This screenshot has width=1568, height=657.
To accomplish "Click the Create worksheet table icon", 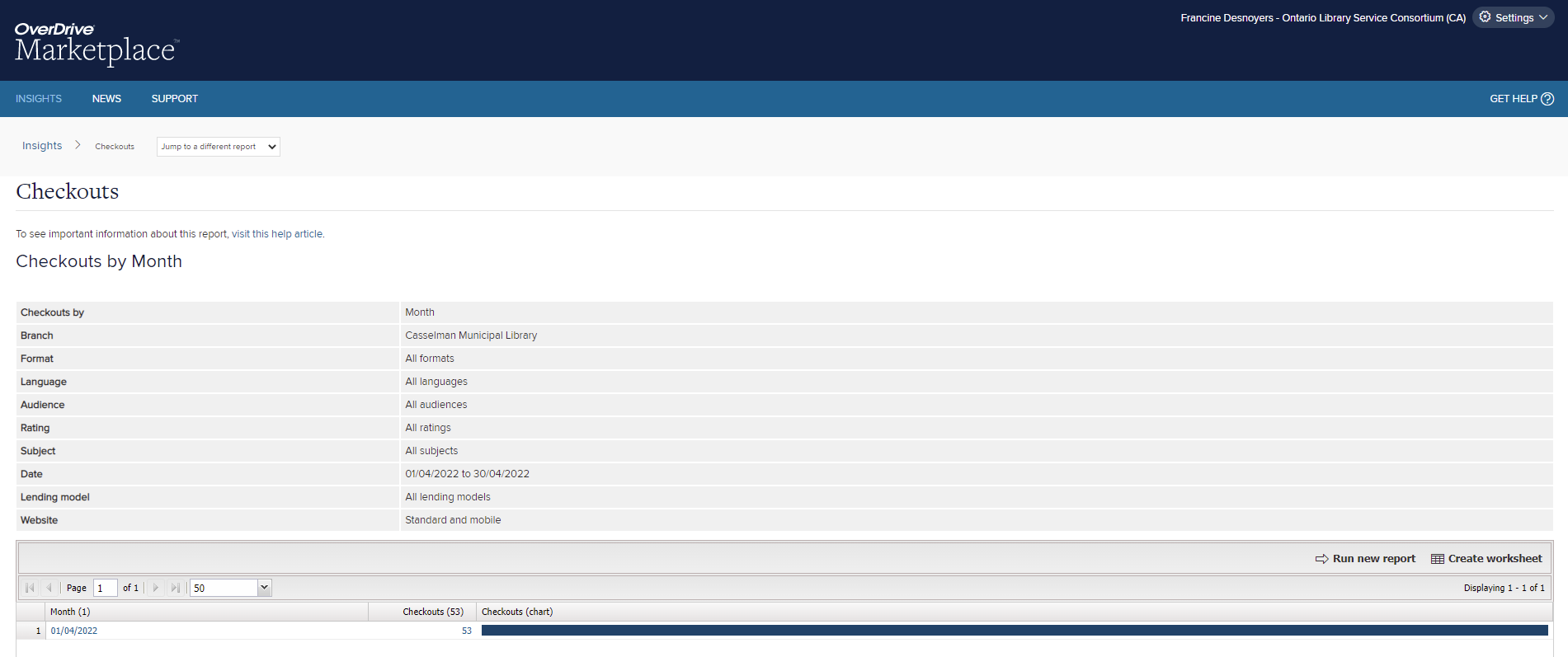I will [x=1437, y=559].
